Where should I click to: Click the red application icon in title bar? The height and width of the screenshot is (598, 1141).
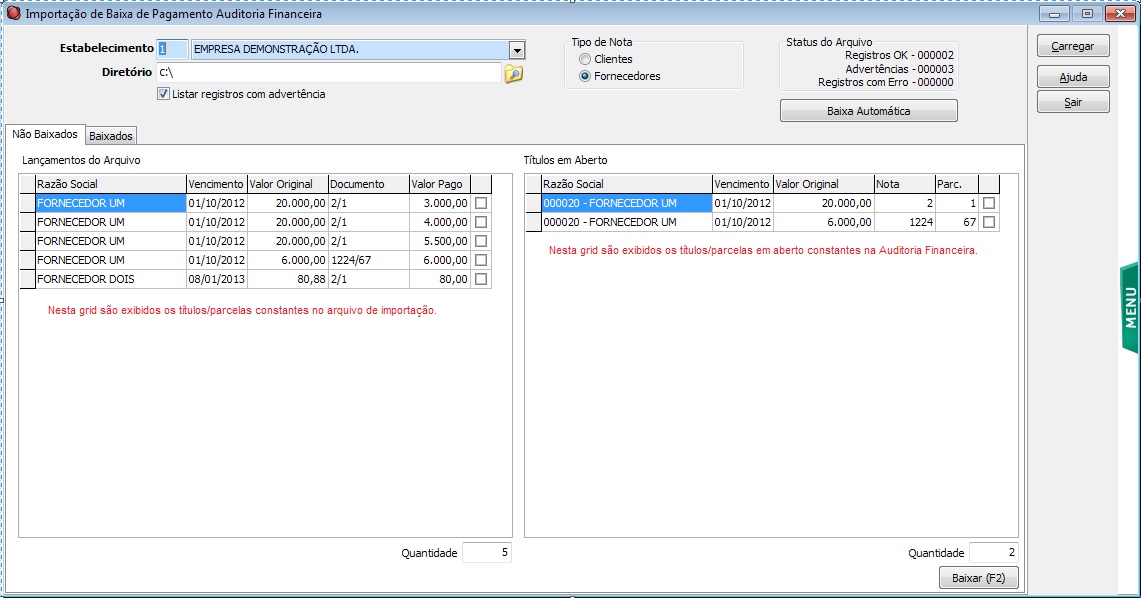click(x=13, y=14)
